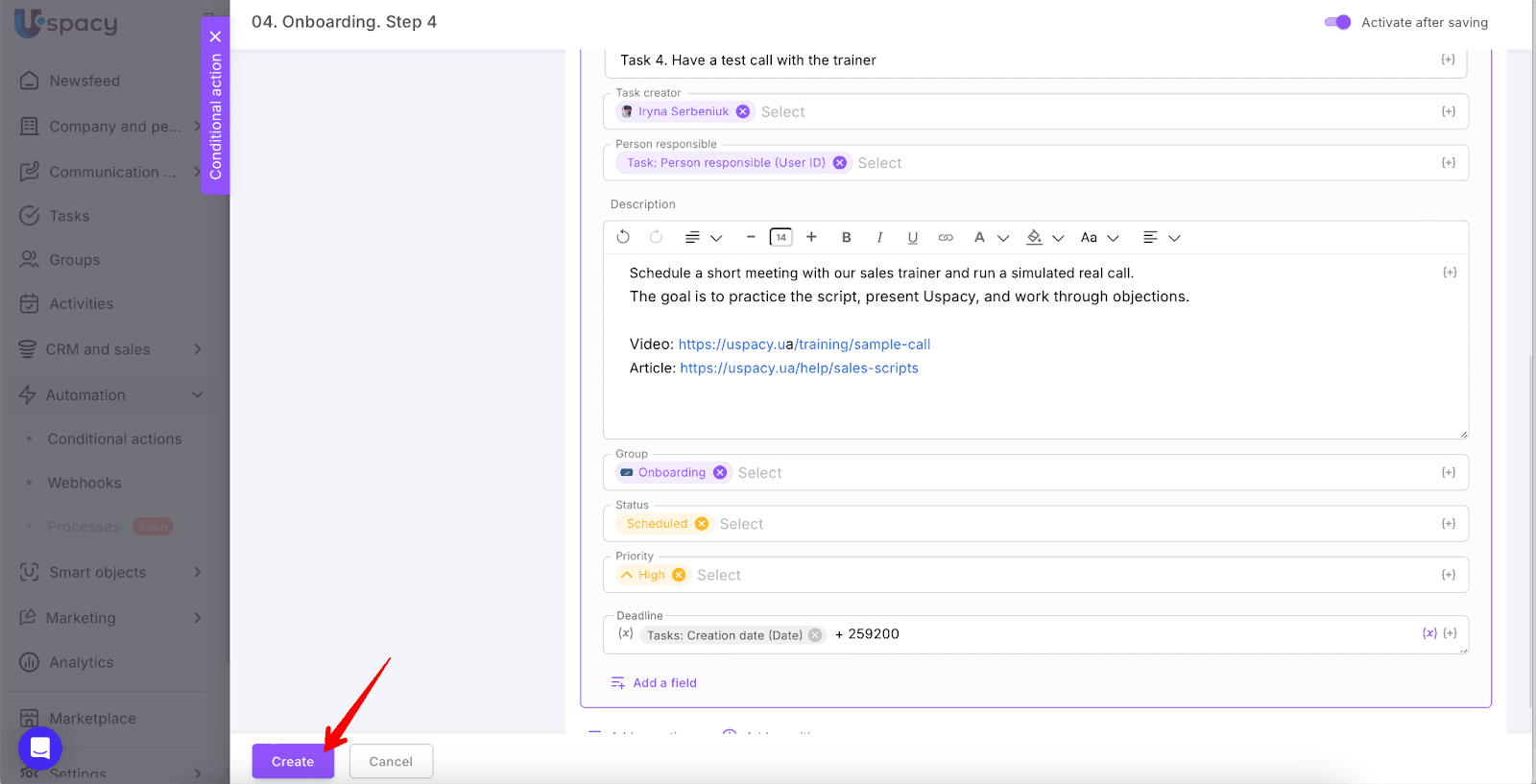Open the highlight color fill dropdown
The image size is (1536, 784).
[1058, 238]
